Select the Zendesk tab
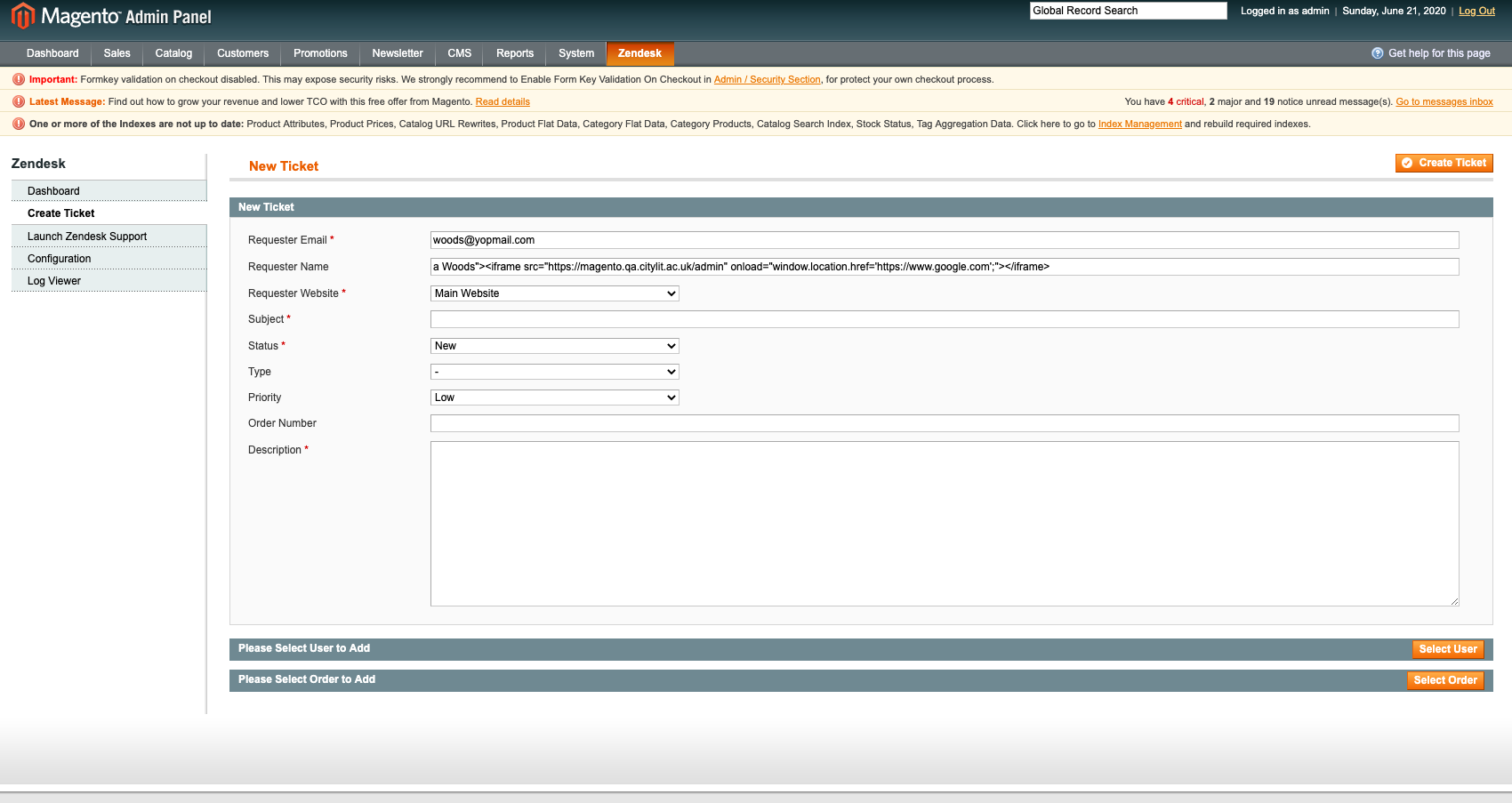 click(639, 53)
